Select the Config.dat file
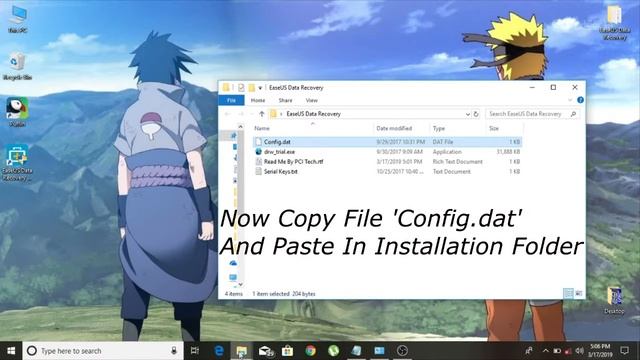Image resolution: width=640 pixels, height=360 pixels. 387,142
